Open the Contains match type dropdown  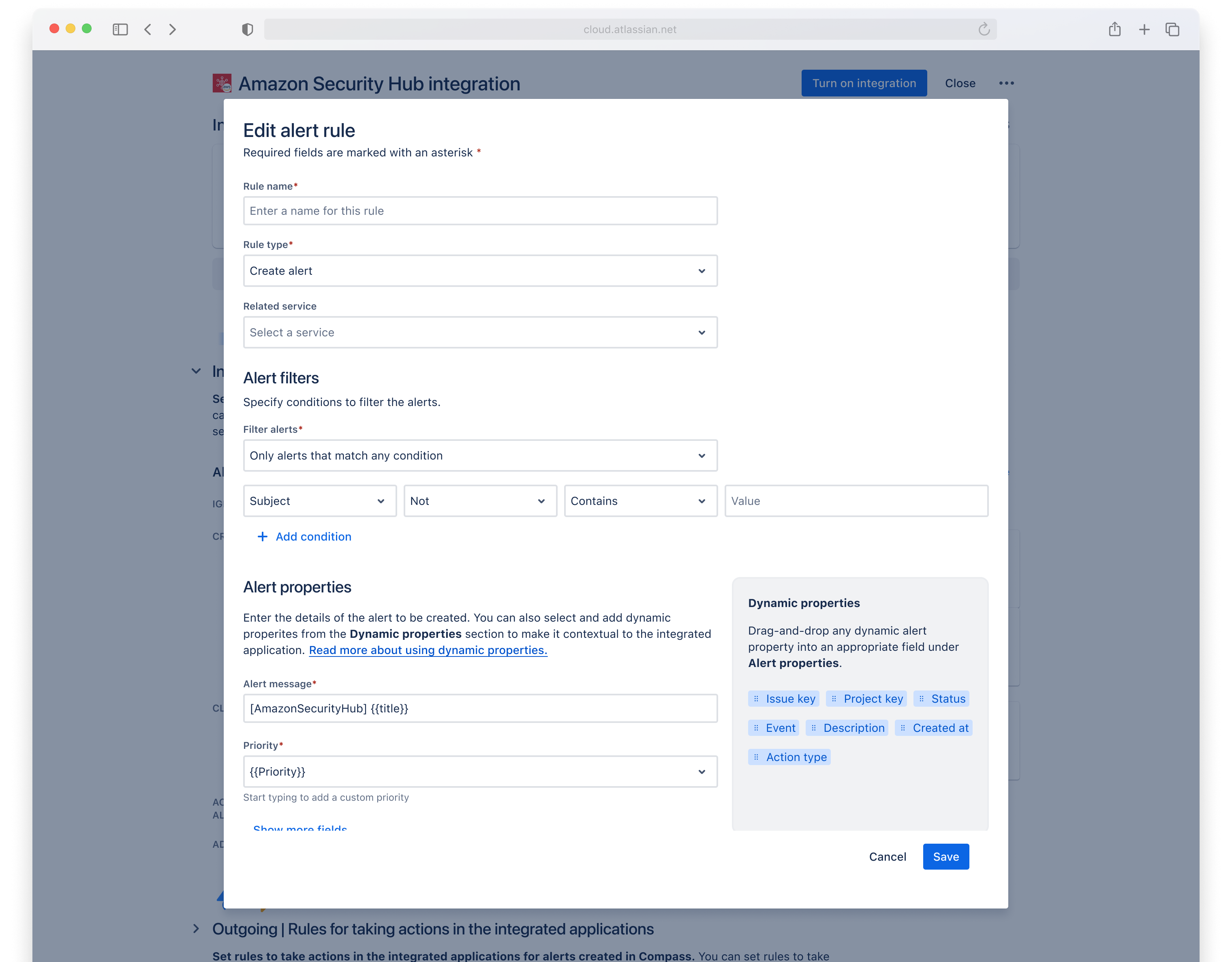point(640,501)
